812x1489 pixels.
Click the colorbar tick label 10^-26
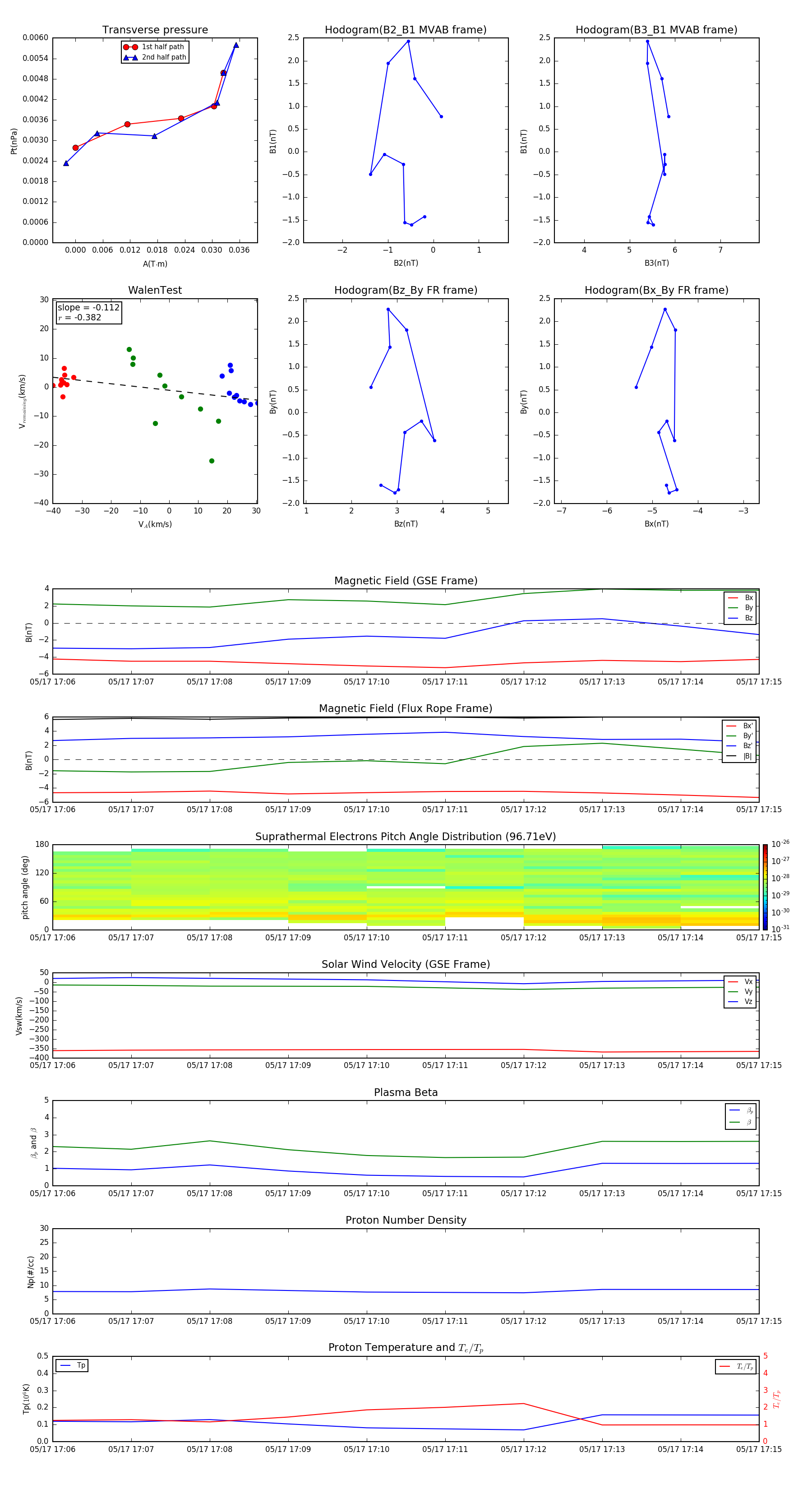click(780, 844)
